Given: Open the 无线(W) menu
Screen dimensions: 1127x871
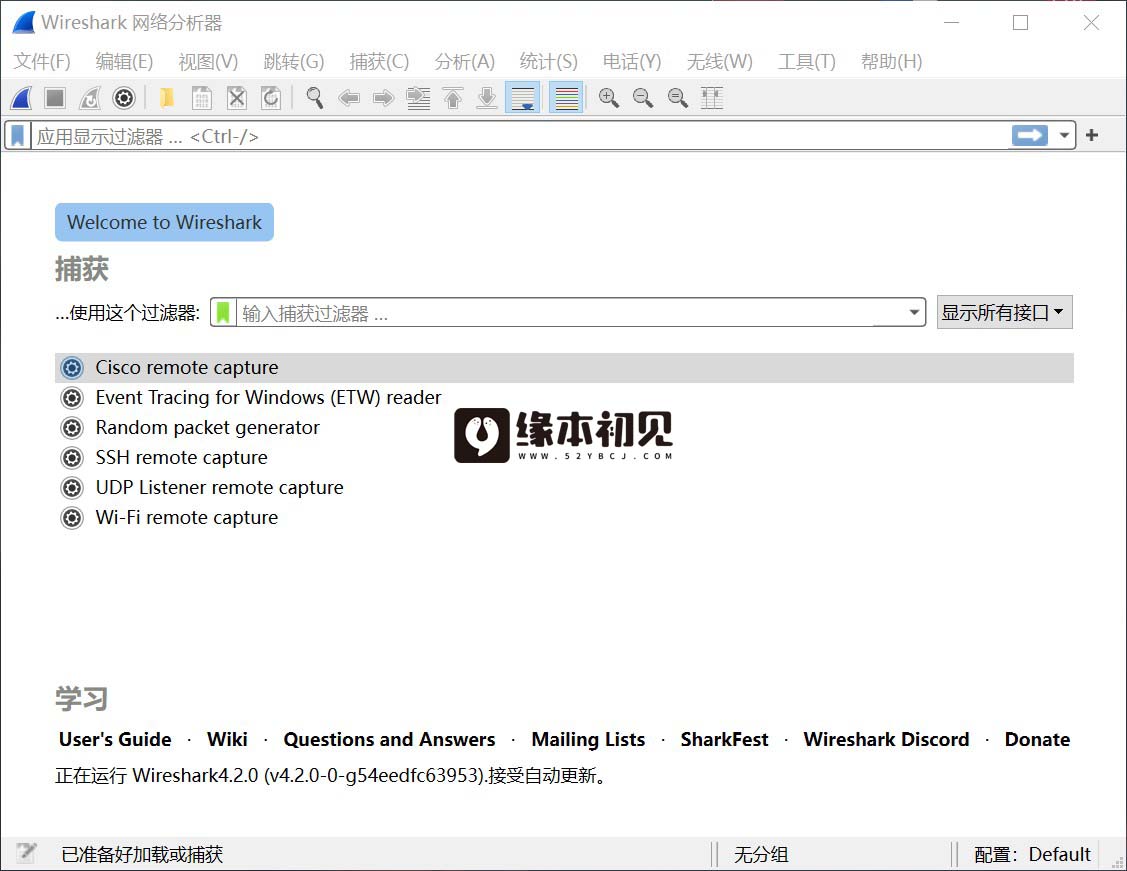Looking at the screenshot, I should pyautogui.click(x=719, y=62).
